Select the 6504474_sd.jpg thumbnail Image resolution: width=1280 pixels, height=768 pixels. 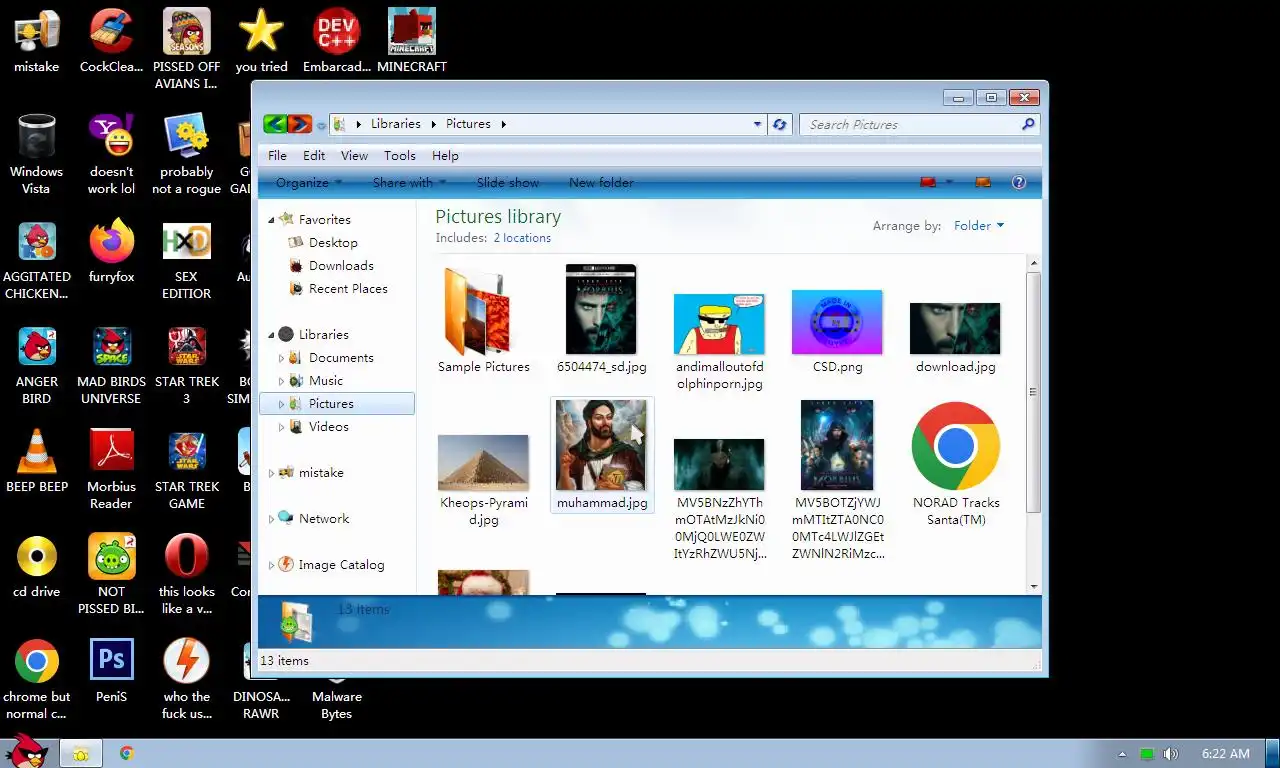click(601, 320)
